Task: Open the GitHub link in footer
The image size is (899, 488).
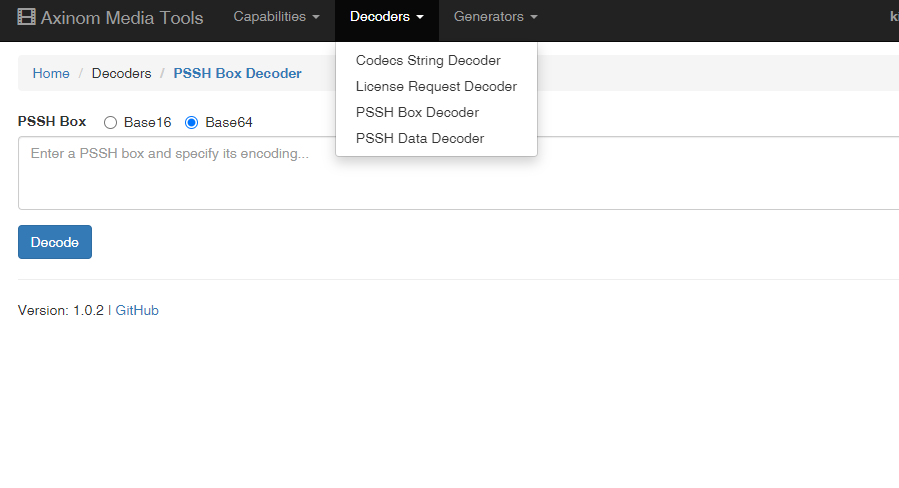Action: point(137,311)
